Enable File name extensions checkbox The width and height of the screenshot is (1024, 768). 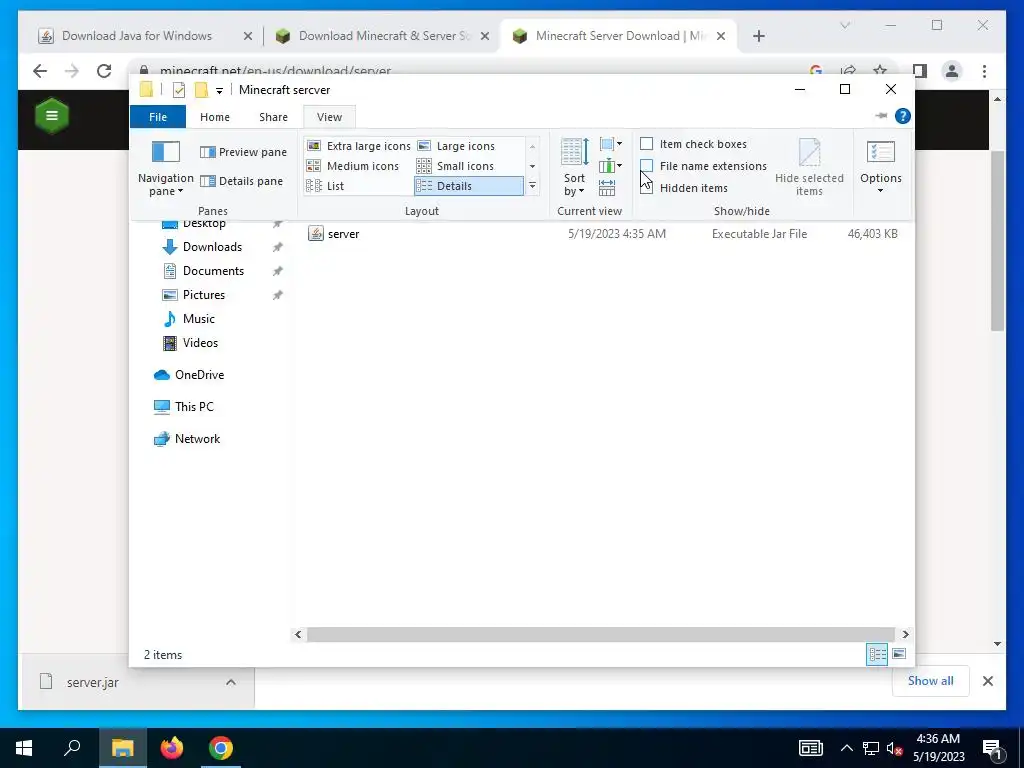[647, 166]
